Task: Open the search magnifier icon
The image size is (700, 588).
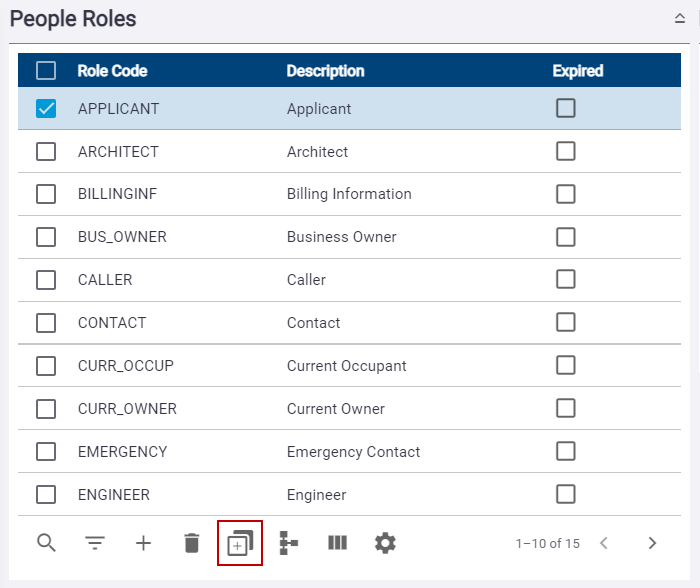Action: [x=46, y=543]
